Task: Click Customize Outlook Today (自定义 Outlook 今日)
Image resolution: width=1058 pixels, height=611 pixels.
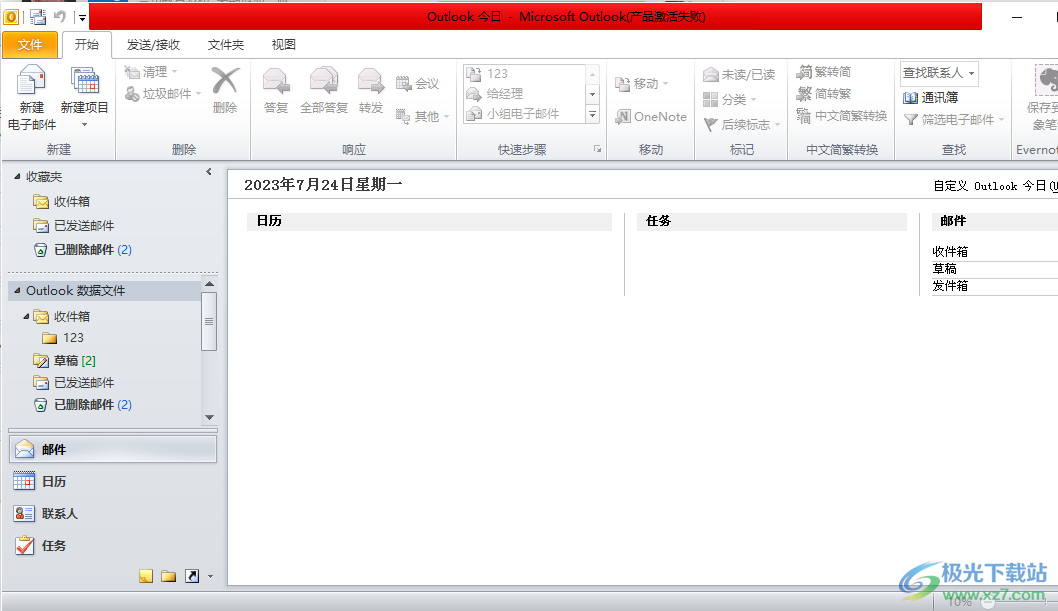Action: pyautogui.click(x=995, y=186)
